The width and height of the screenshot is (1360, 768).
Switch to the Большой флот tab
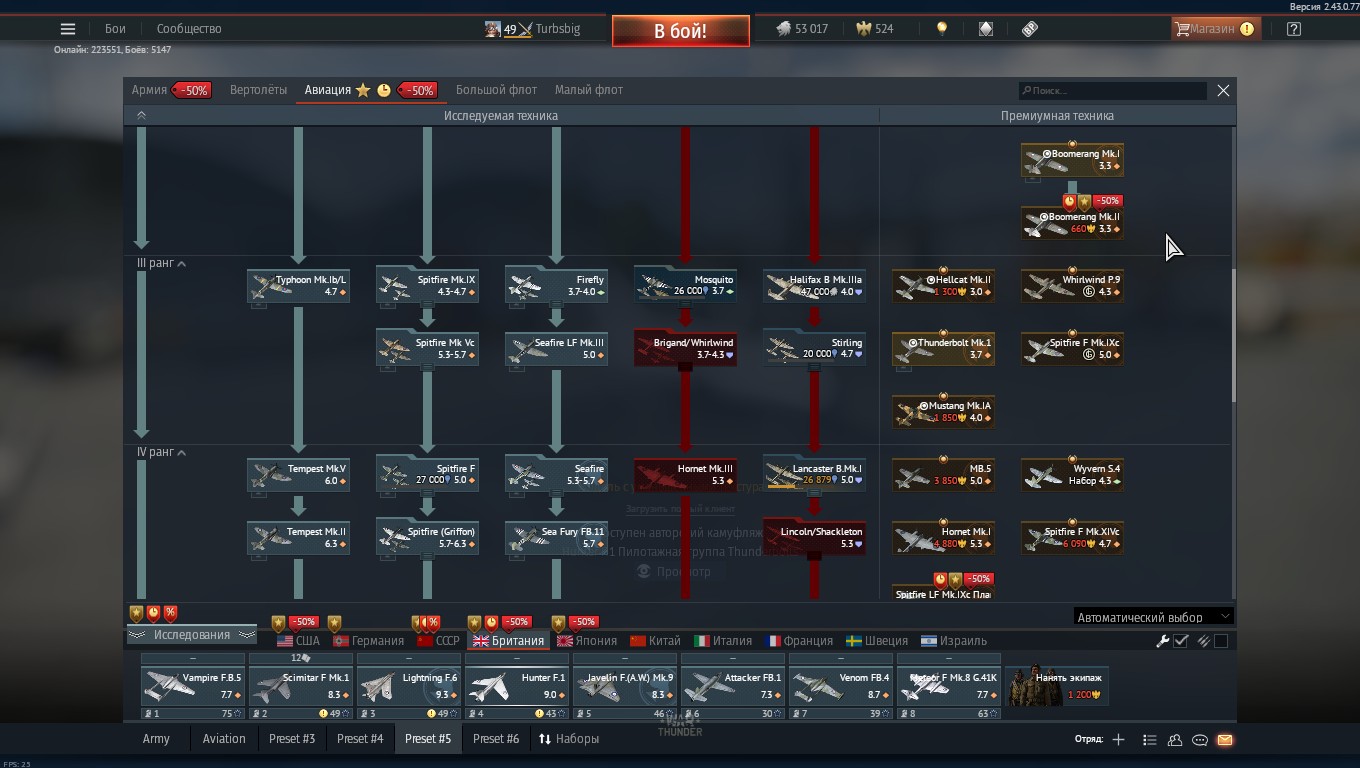pyautogui.click(x=496, y=90)
